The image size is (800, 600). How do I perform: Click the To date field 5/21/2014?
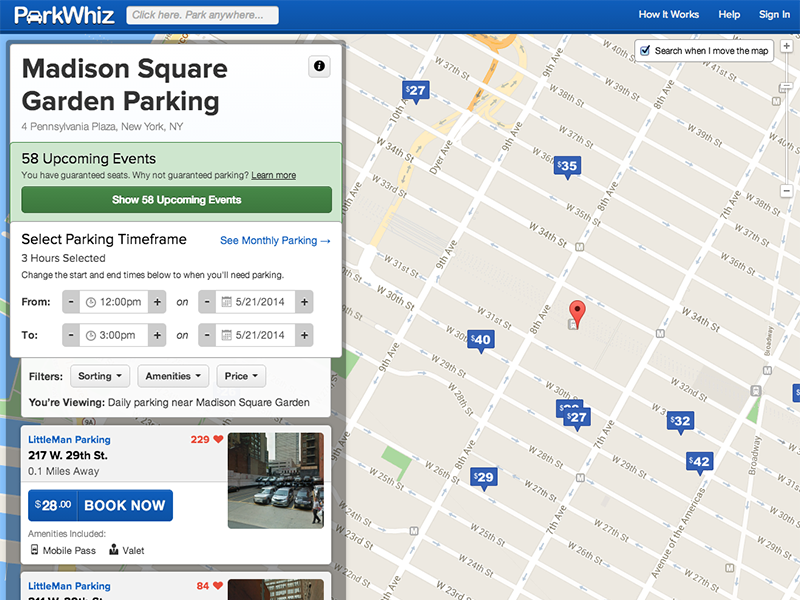pyautogui.click(x=255, y=335)
